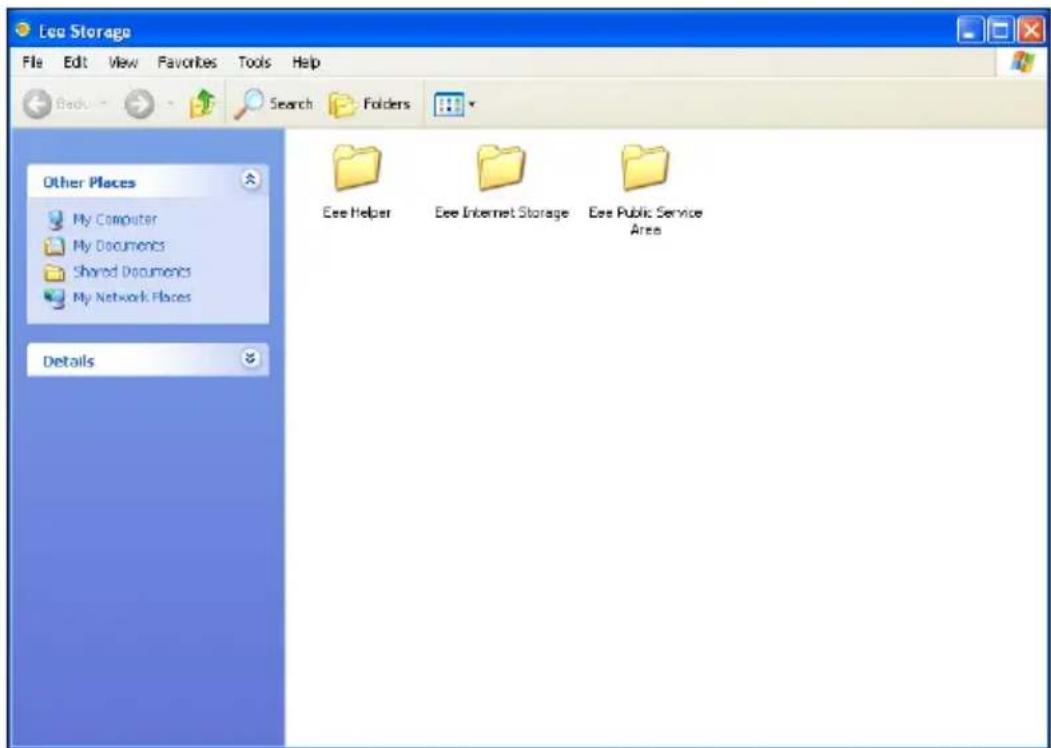Go up one folder level
The width and height of the screenshot is (1051, 748).
tap(201, 105)
